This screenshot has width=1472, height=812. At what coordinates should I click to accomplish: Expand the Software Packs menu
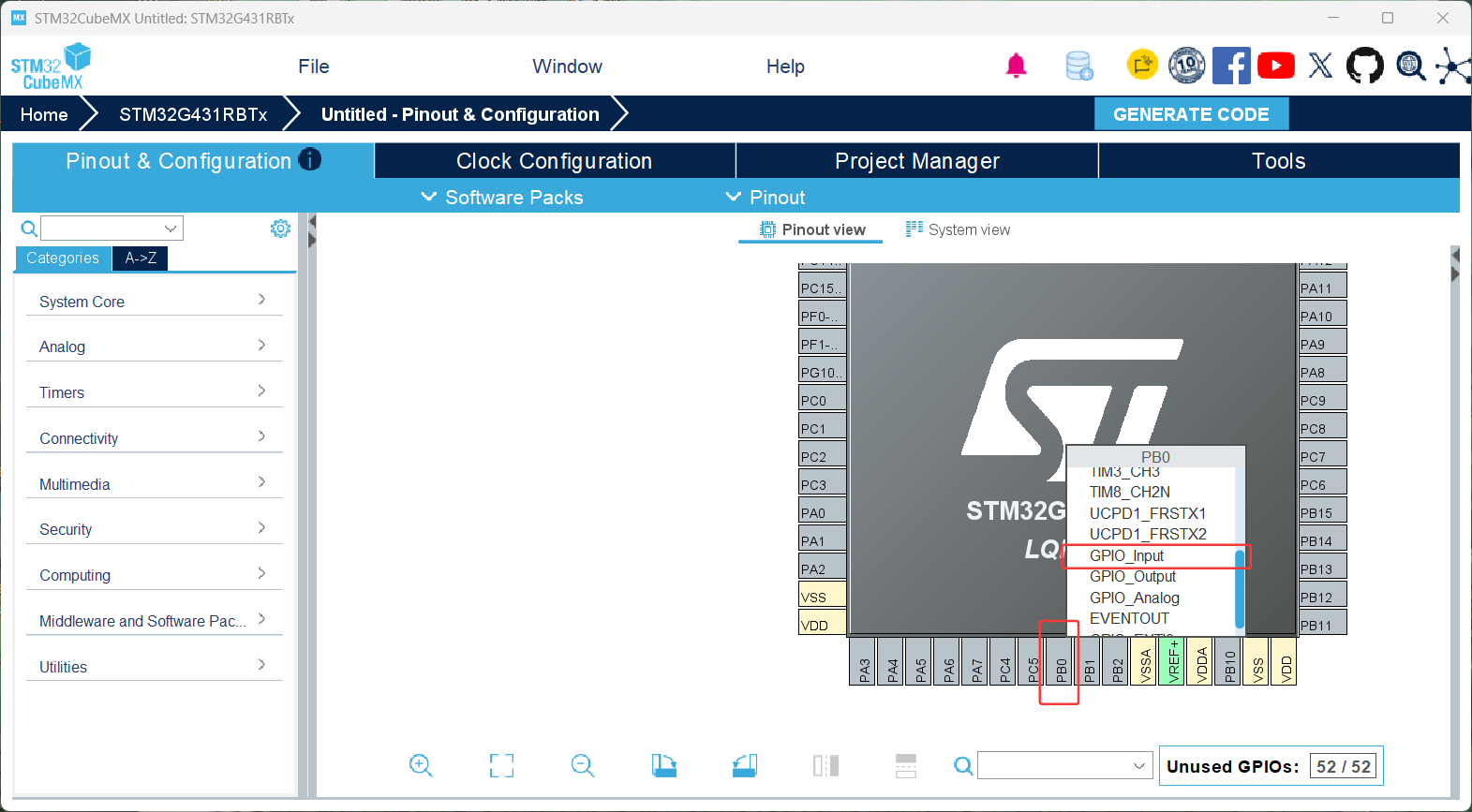pyautogui.click(x=502, y=198)
